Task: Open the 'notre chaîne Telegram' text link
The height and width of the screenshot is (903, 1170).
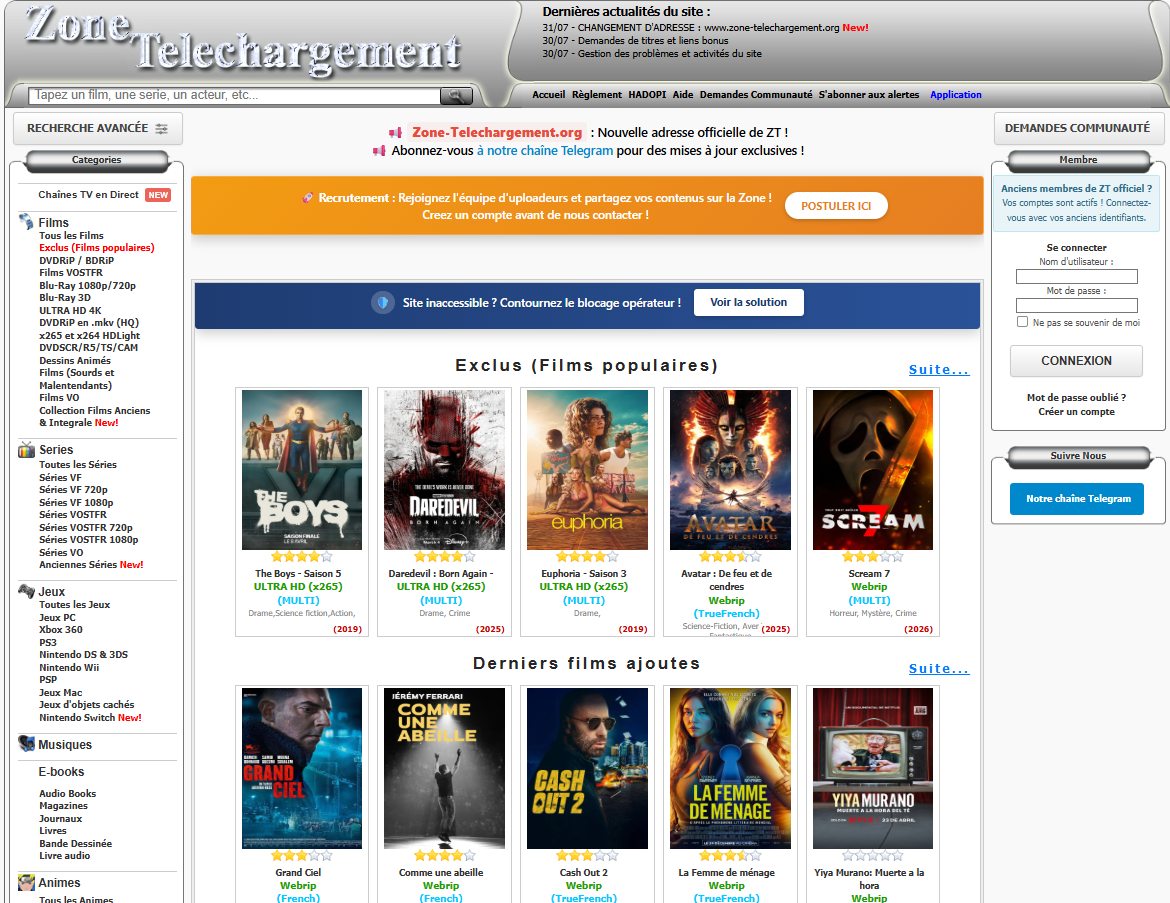Action: (545, 151)
